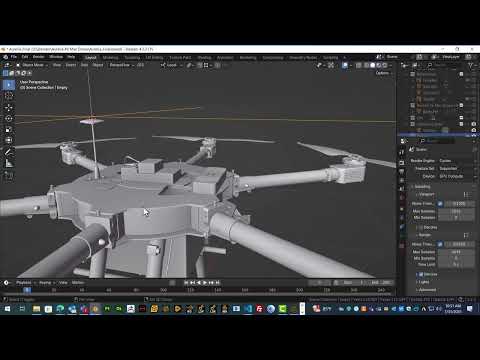Open File Explorer from the Windows taskbar

pyautogui.click(x=36, y=309)
